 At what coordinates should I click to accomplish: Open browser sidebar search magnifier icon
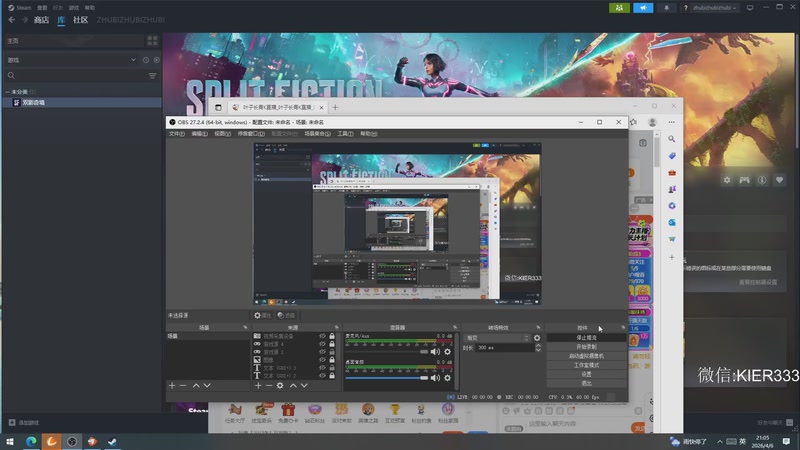[x=672, y=139]
